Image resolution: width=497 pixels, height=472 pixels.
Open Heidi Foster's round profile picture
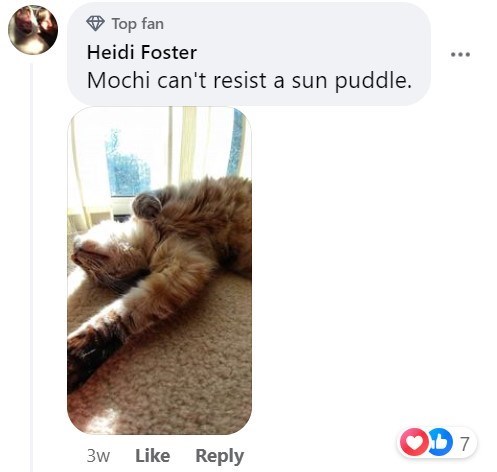33,30
